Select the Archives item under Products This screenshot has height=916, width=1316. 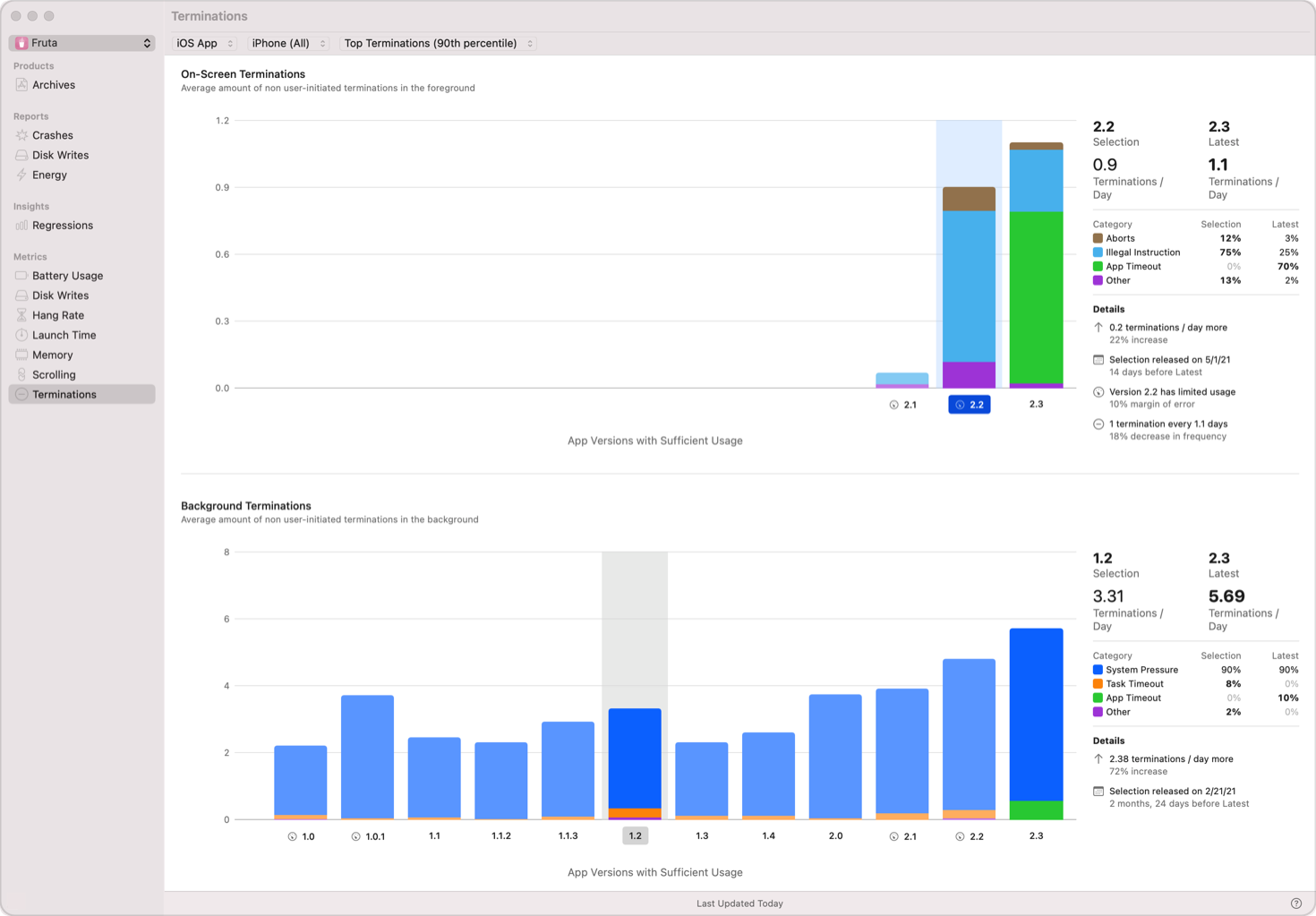click(x=54, y=84)
